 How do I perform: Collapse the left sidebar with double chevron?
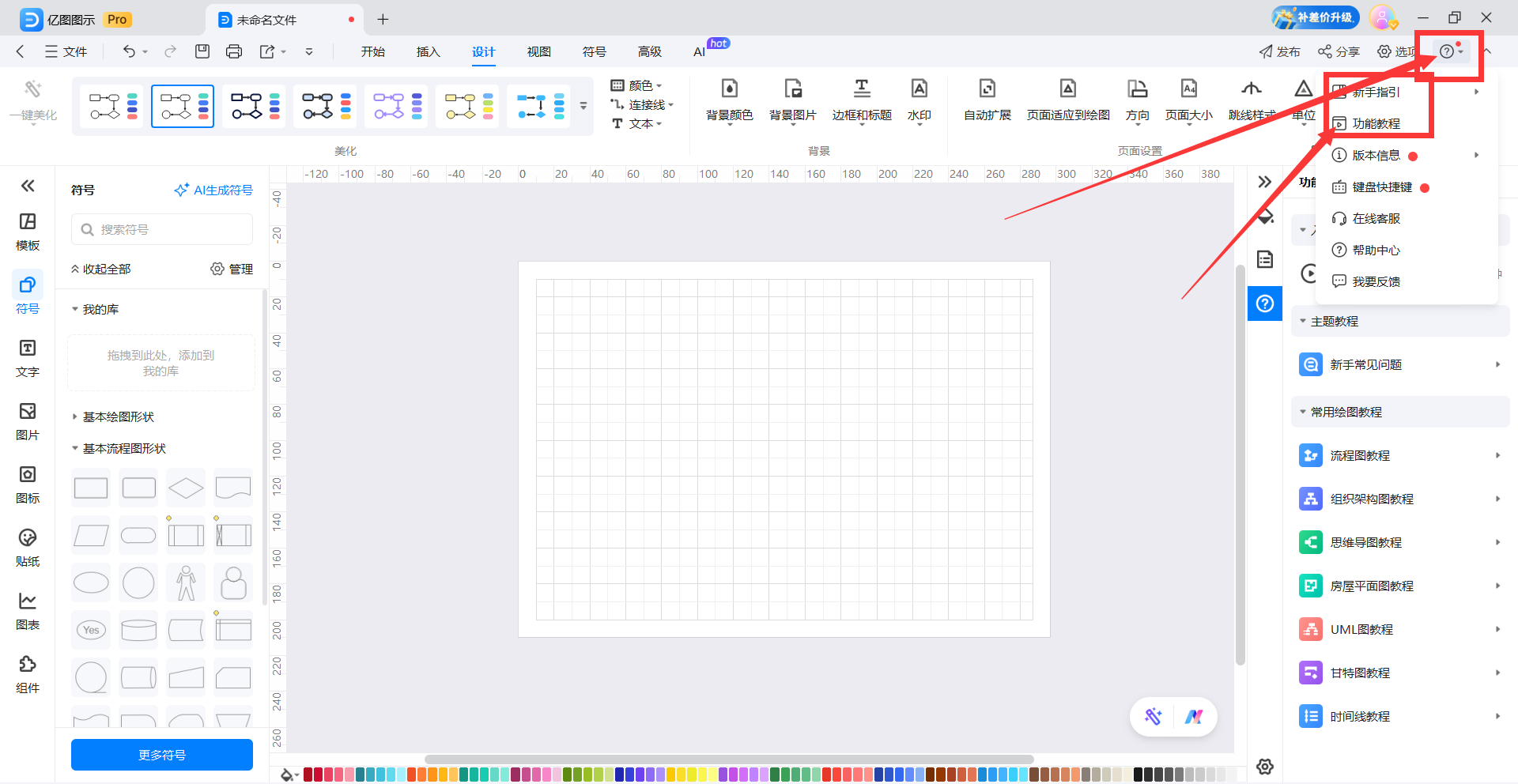[x=28, y=186]
